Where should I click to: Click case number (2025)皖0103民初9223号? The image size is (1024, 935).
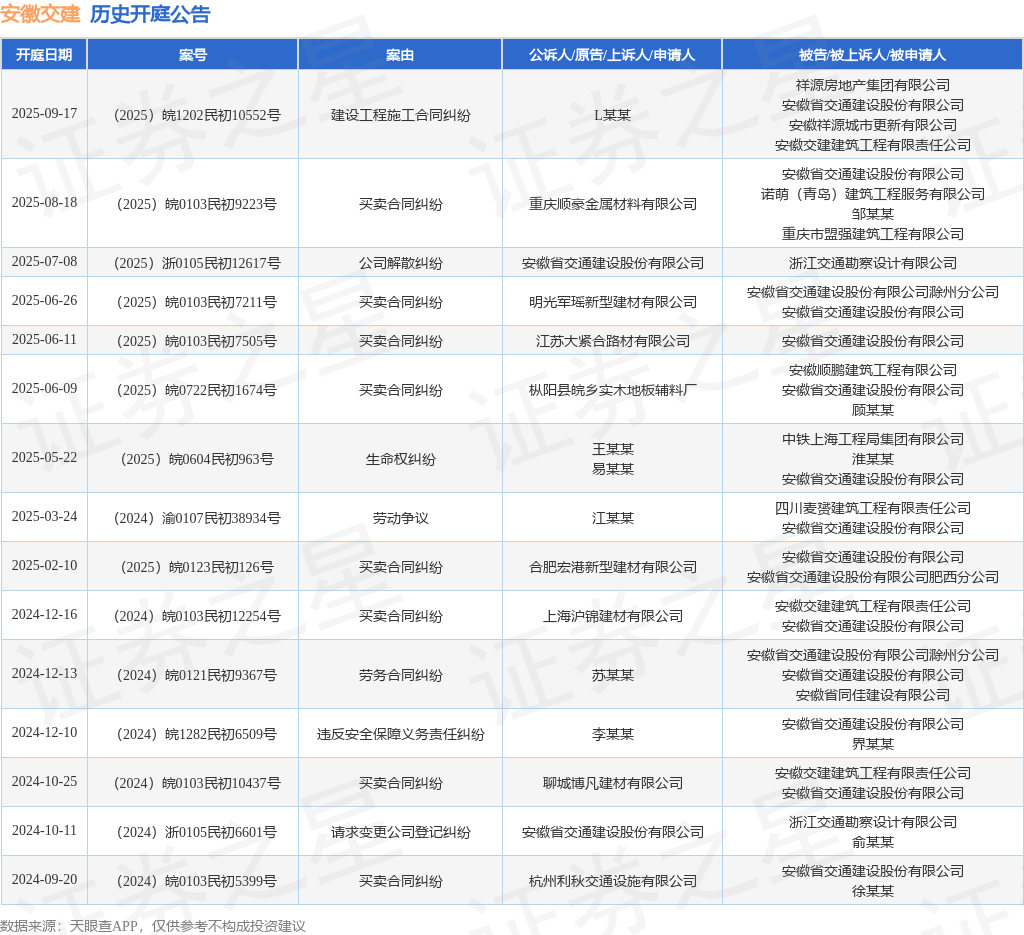[x=197, y=204]
